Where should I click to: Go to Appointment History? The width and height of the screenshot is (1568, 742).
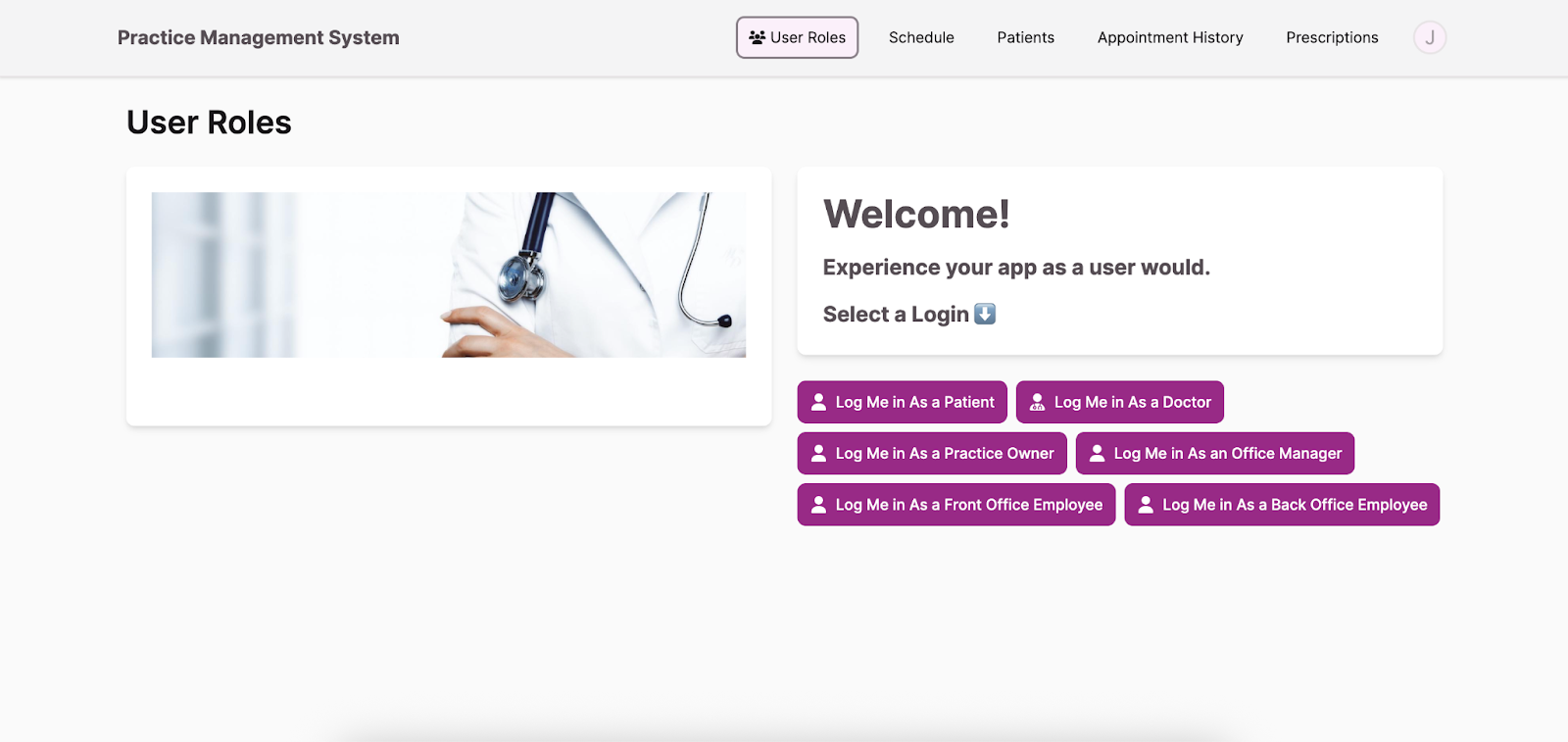(x=1169, y=37)
